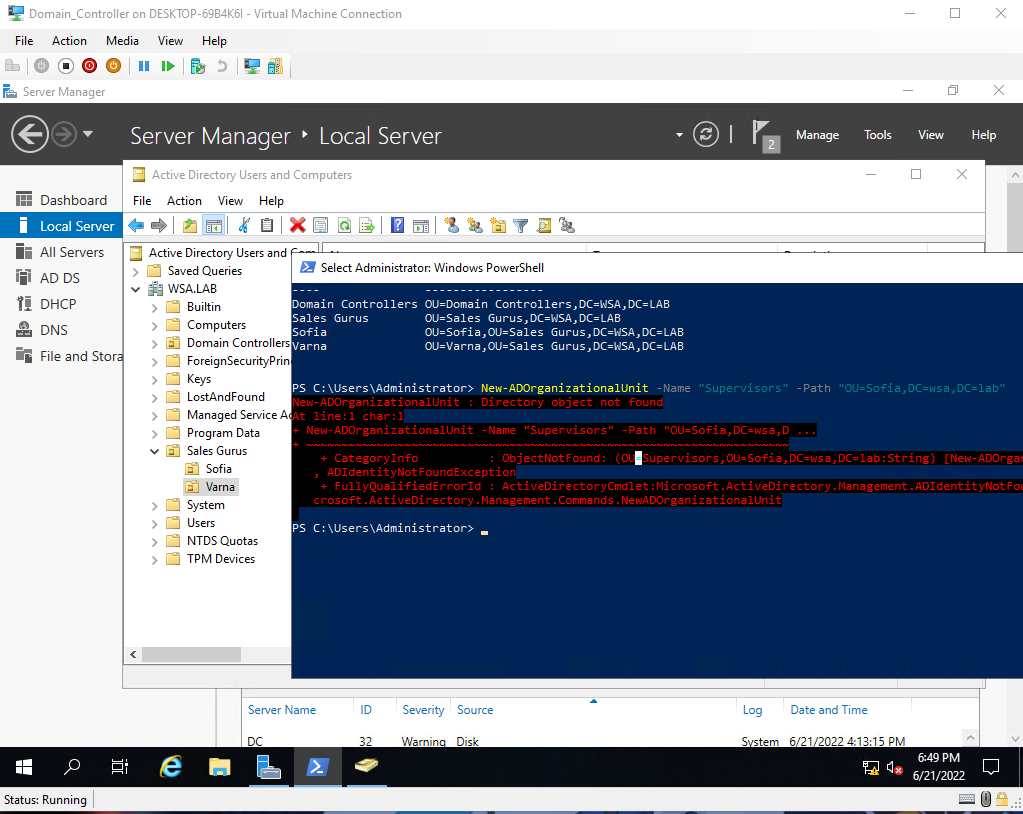Screen dimensions: 1023x814
Task: Click the green VM Reset play icon
Action: click(168, 66)
